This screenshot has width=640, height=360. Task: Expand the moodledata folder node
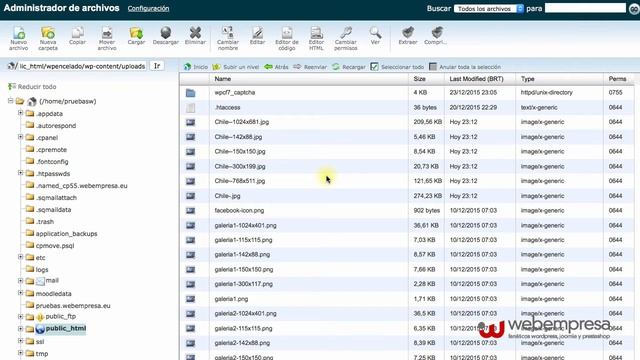coord(20,293)
